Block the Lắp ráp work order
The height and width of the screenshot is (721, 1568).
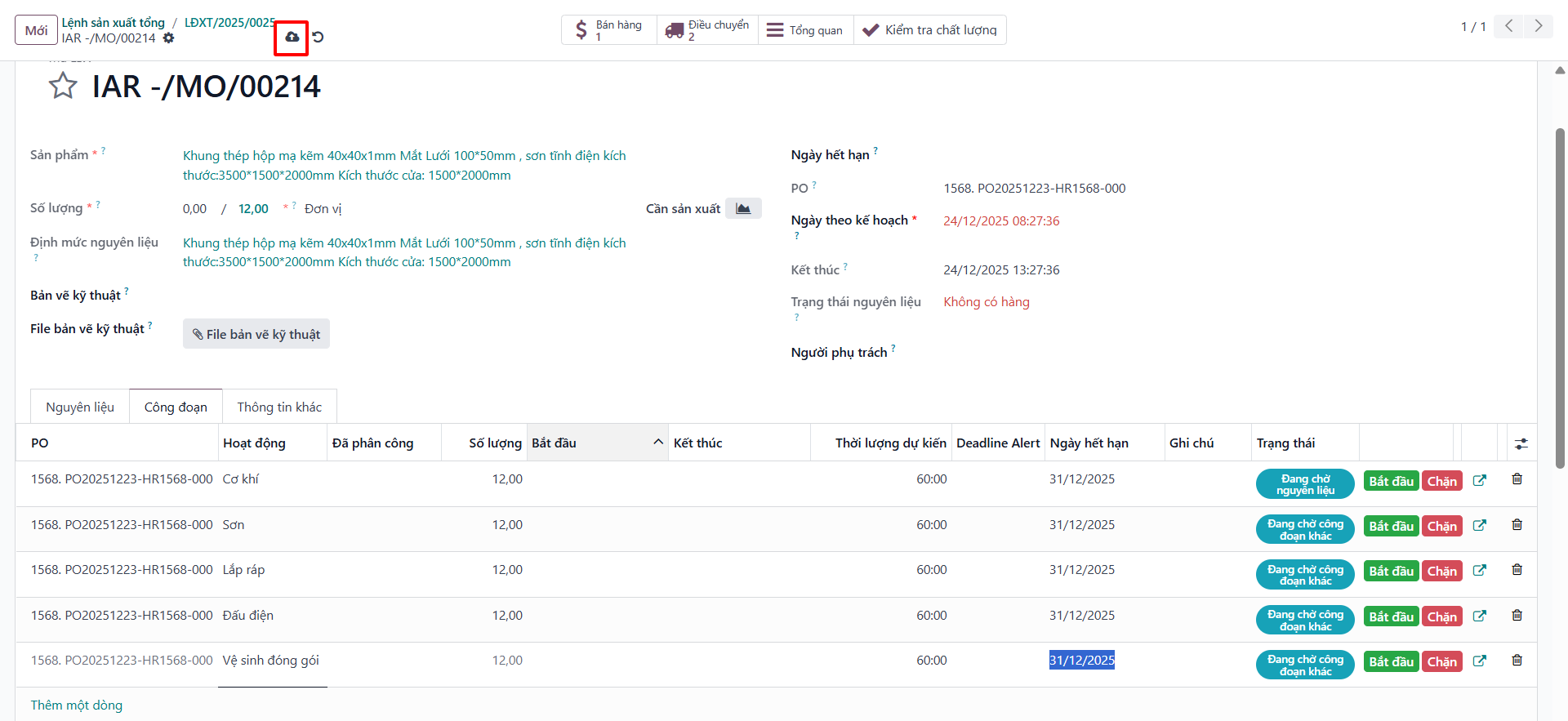point(1442,571)
